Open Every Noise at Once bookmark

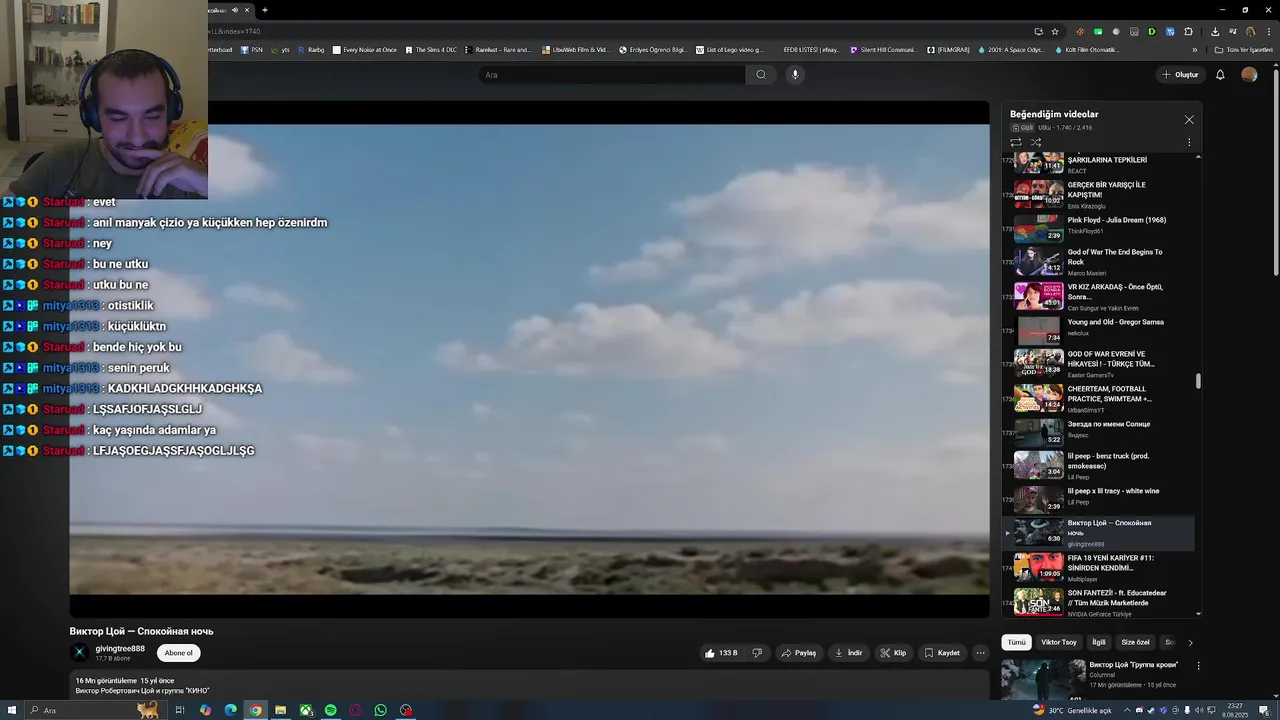point(365,49)
